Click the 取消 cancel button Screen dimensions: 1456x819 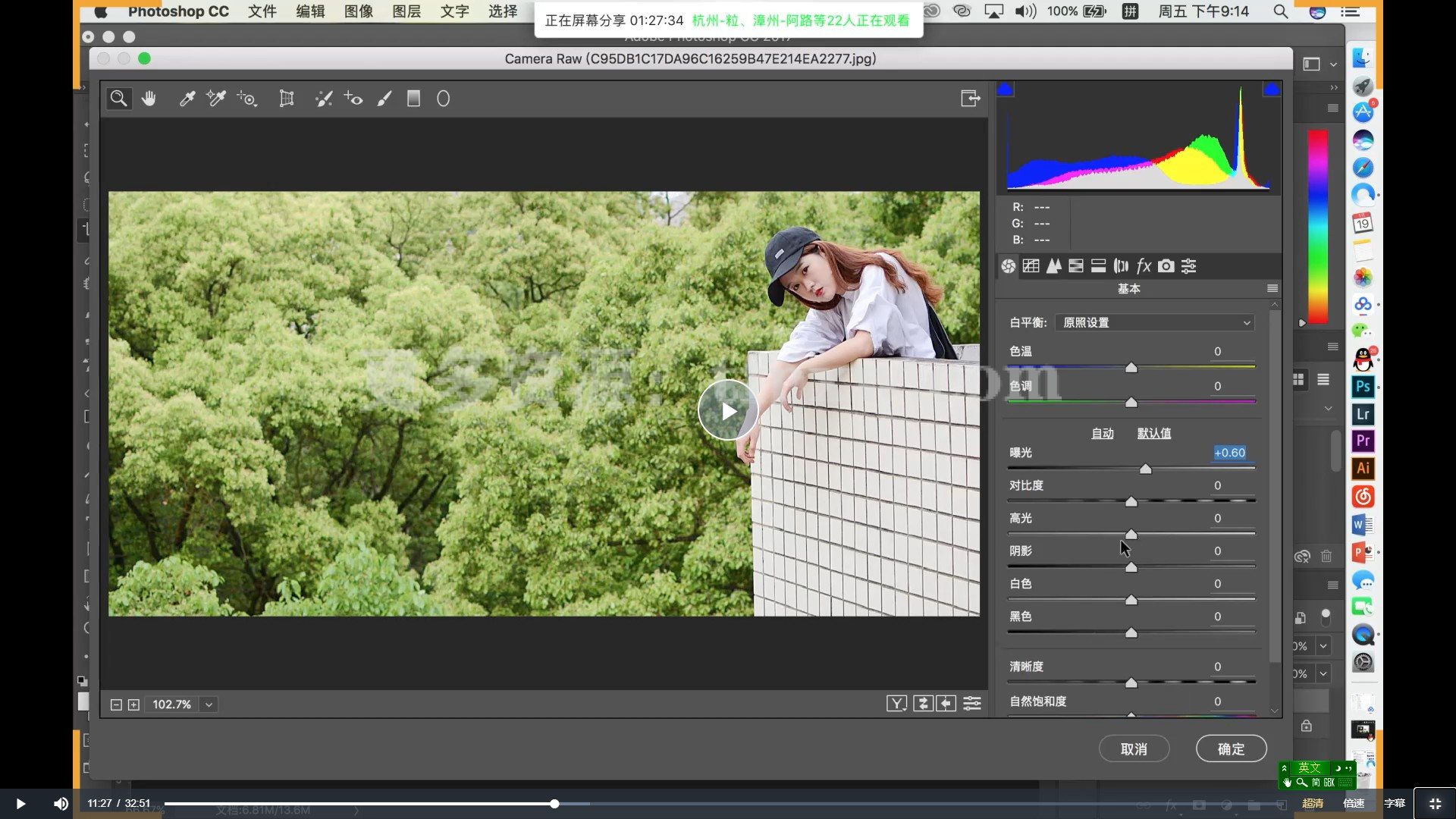click(1134, 749)
